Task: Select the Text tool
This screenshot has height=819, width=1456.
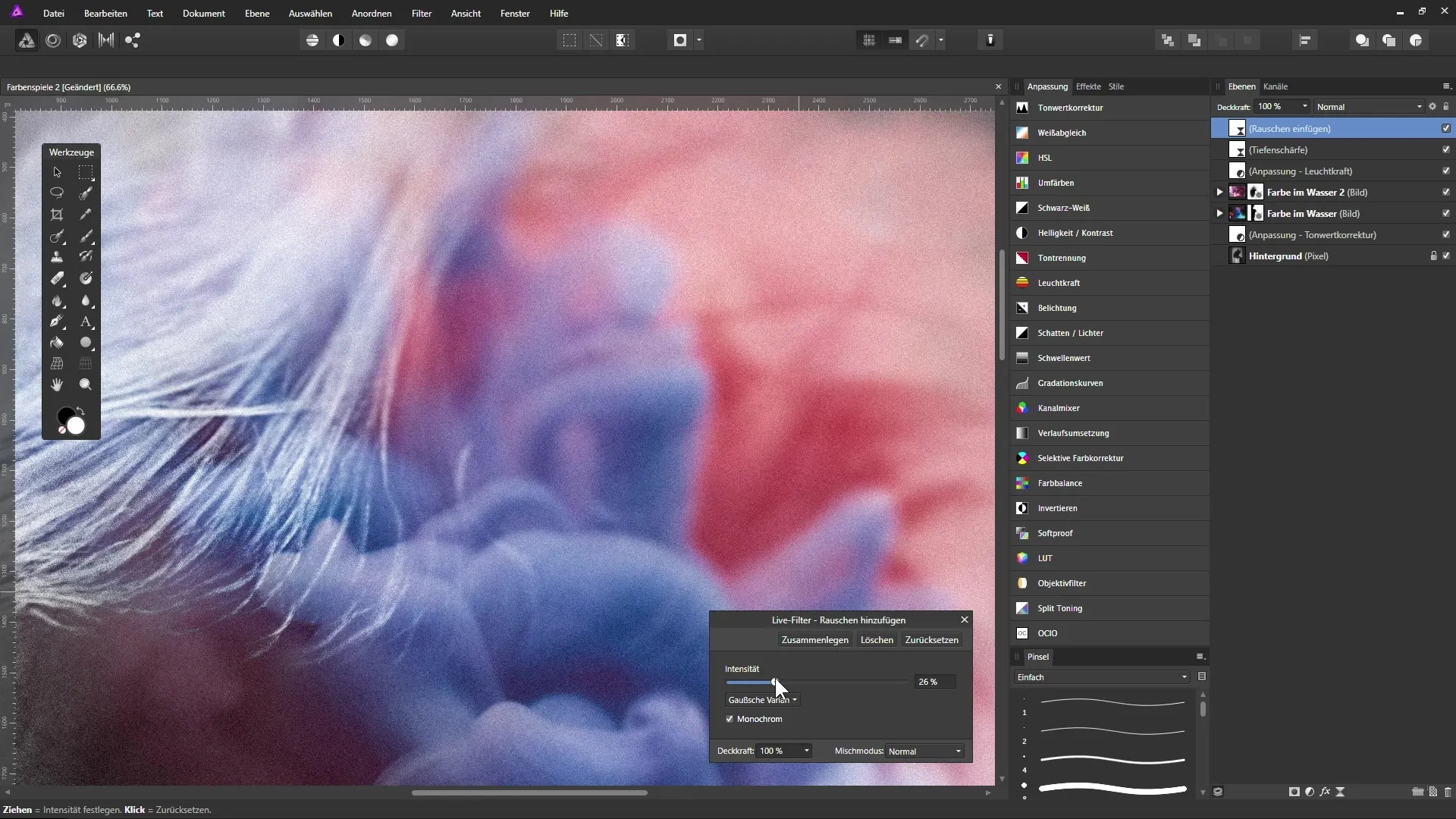Action: tap(86, 322)
